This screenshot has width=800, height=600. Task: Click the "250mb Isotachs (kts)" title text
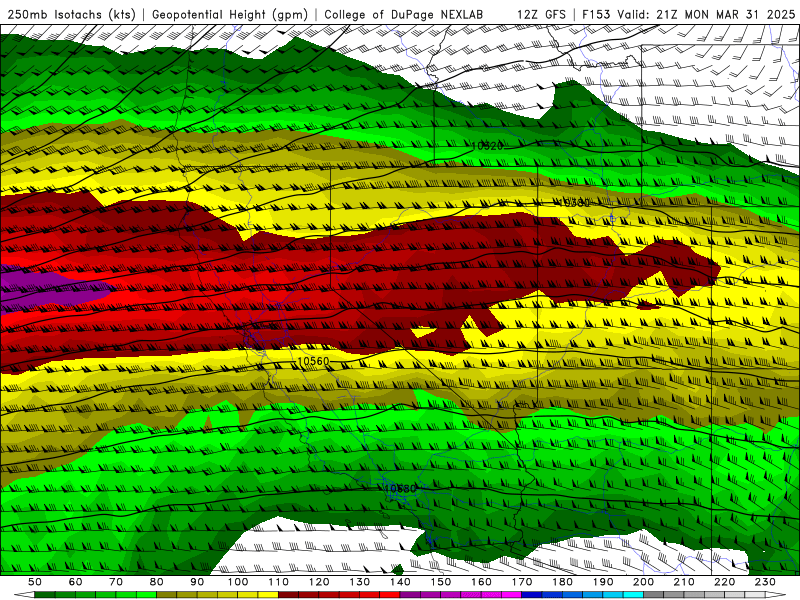pyautogui.click(x=72, y=14)
